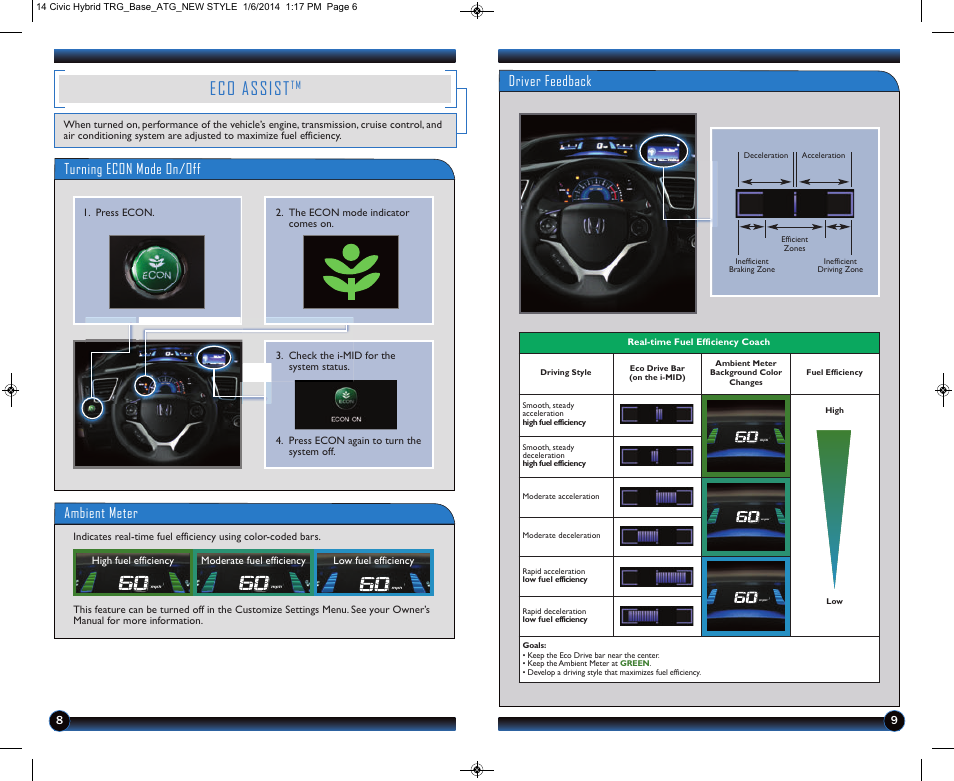This screenshot has height=781, width=954.
Task: Click the Driving Style column header
Action: (x=566, y=372)
